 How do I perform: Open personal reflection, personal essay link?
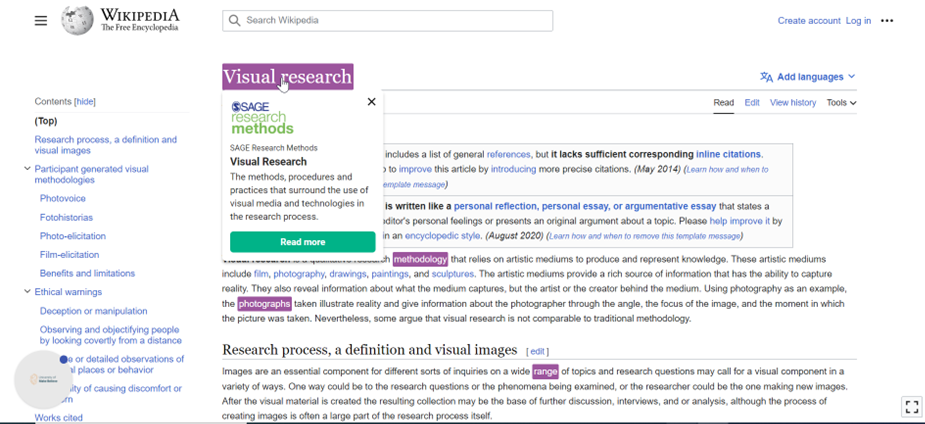point(585,206)
